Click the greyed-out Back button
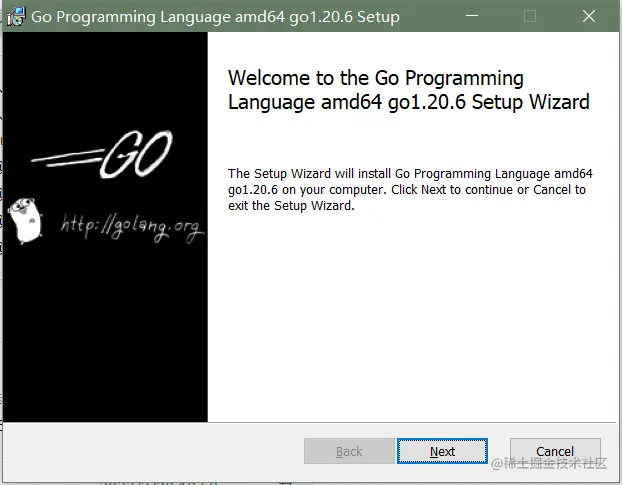The width and height of the screenshot is (622, 485). click(349, 451)
